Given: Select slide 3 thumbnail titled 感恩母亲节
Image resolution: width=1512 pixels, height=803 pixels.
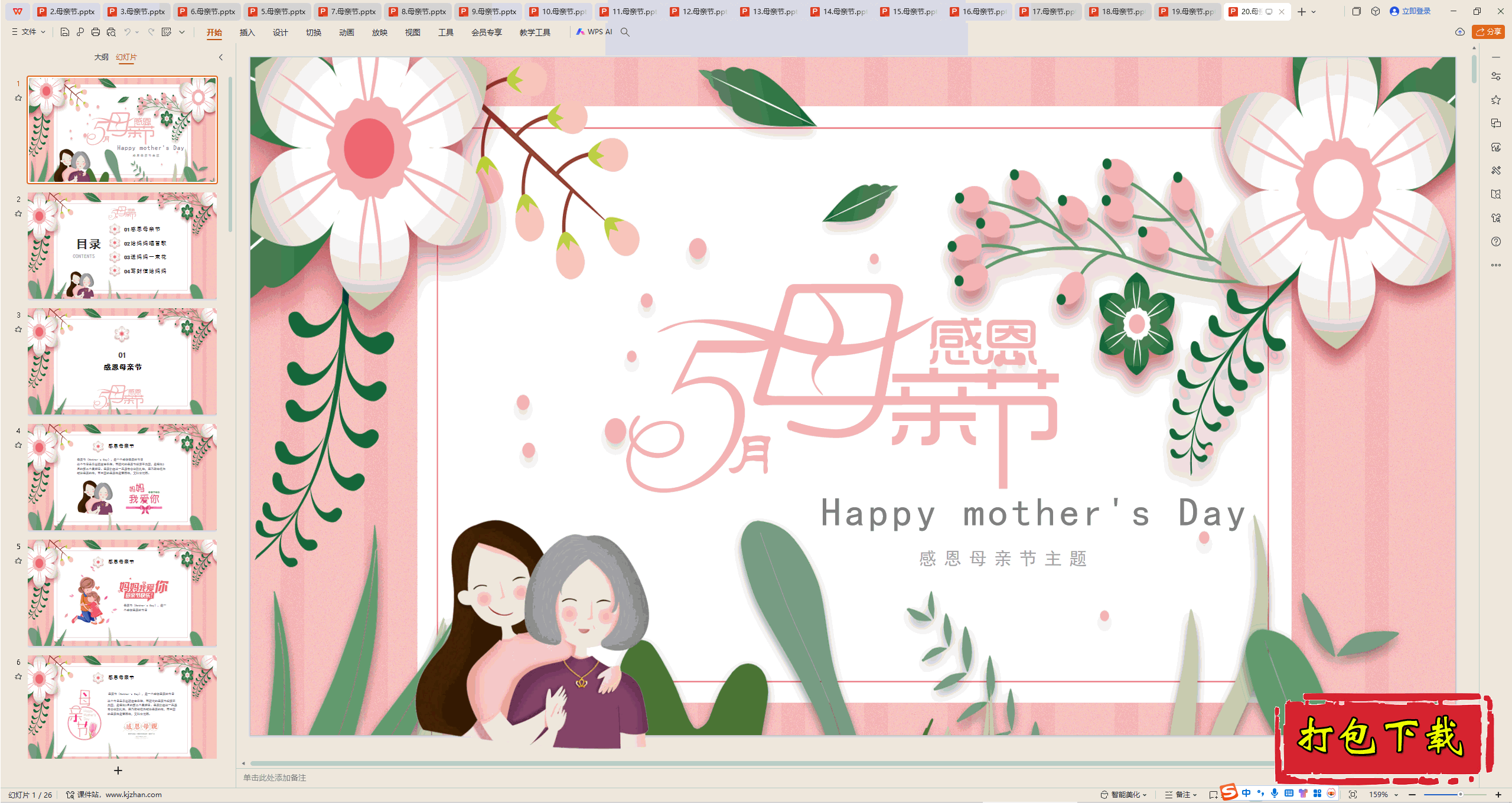Looking at the screenshot, I should pyautogui.click(x=122, y=361).
